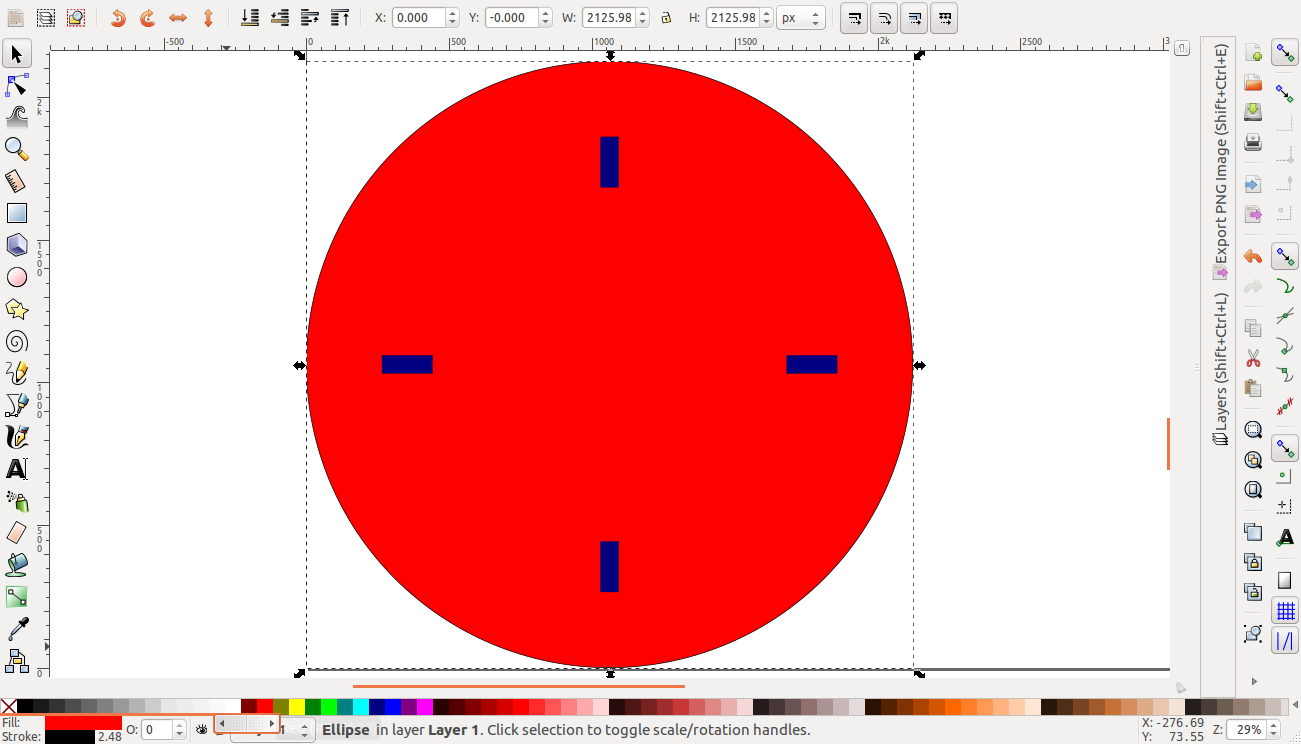Select the Star and polygon tool

click(17, 309)
